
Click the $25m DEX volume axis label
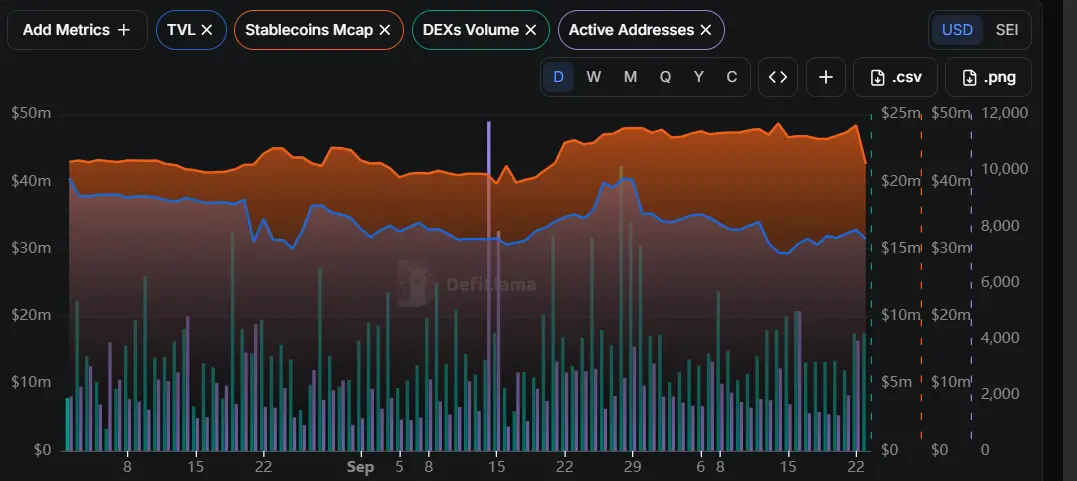[900, 113]
